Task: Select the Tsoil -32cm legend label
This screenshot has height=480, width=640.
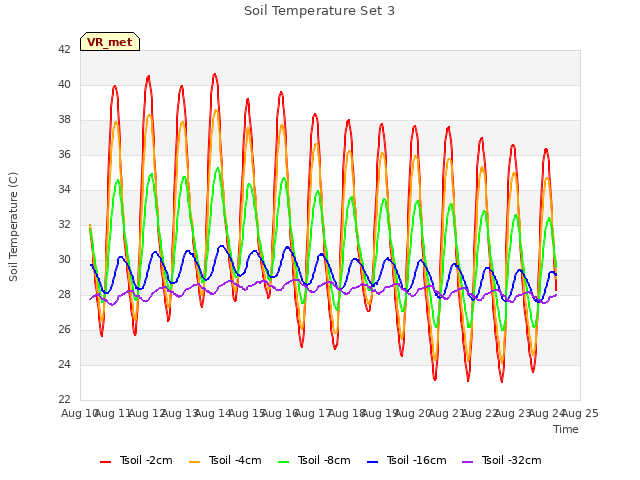Action: (x=511, y=460)
